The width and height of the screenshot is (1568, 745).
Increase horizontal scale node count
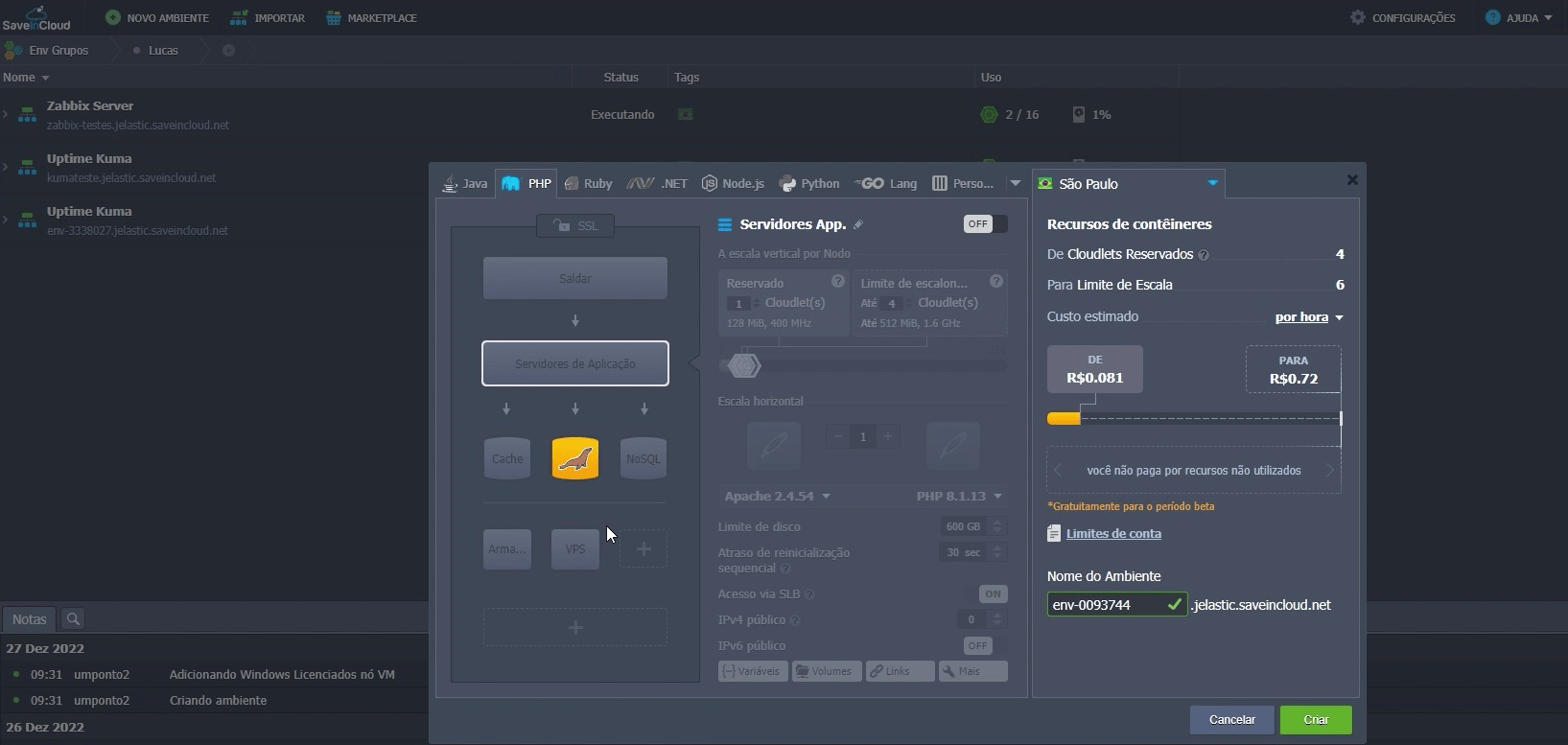click(x=888, y=436)
